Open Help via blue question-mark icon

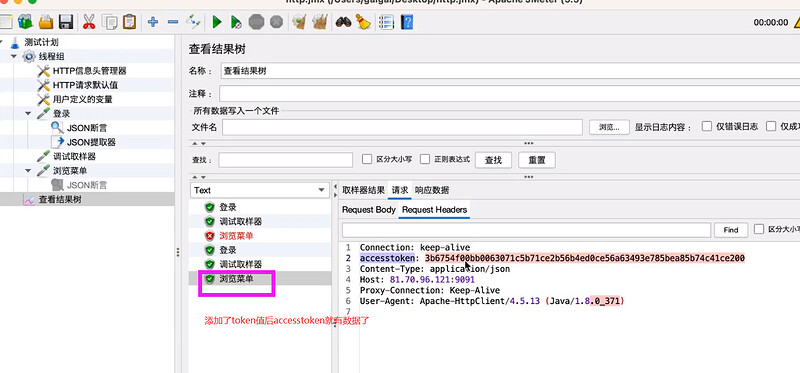407,21
